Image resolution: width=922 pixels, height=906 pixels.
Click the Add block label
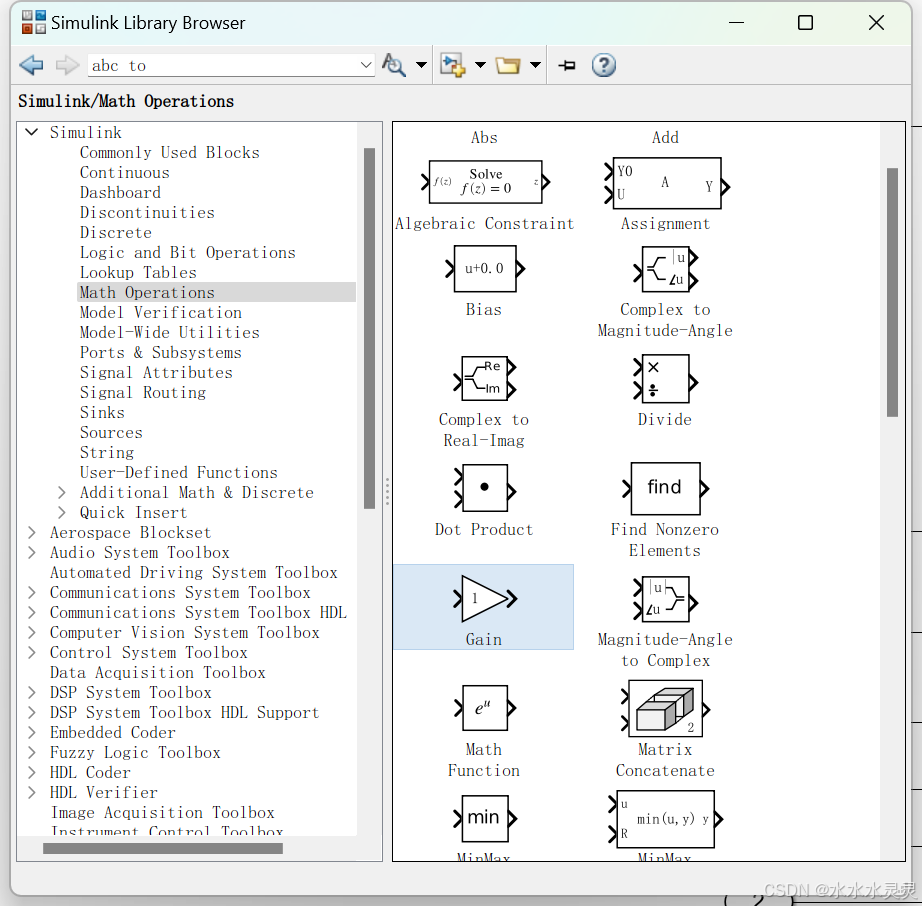(x=666, y=138)
